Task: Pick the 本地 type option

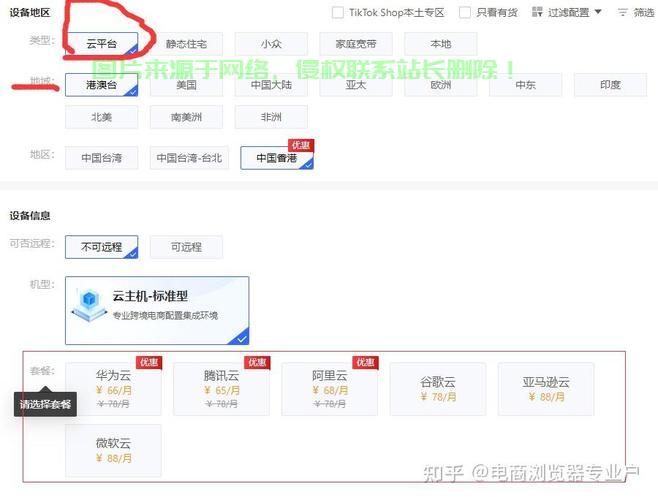Action: (441, 44)
